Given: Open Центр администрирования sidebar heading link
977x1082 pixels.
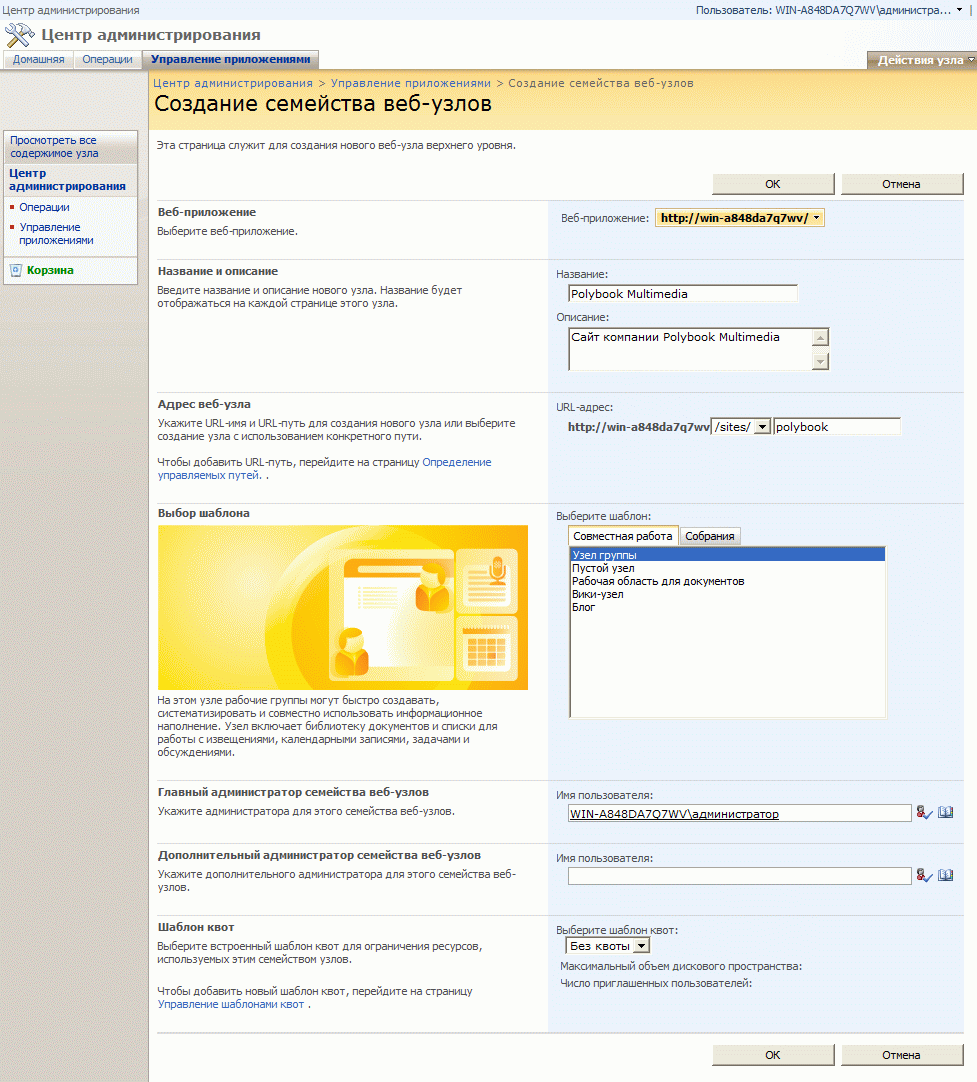Looking at the screenshot, I should point(67,179).
